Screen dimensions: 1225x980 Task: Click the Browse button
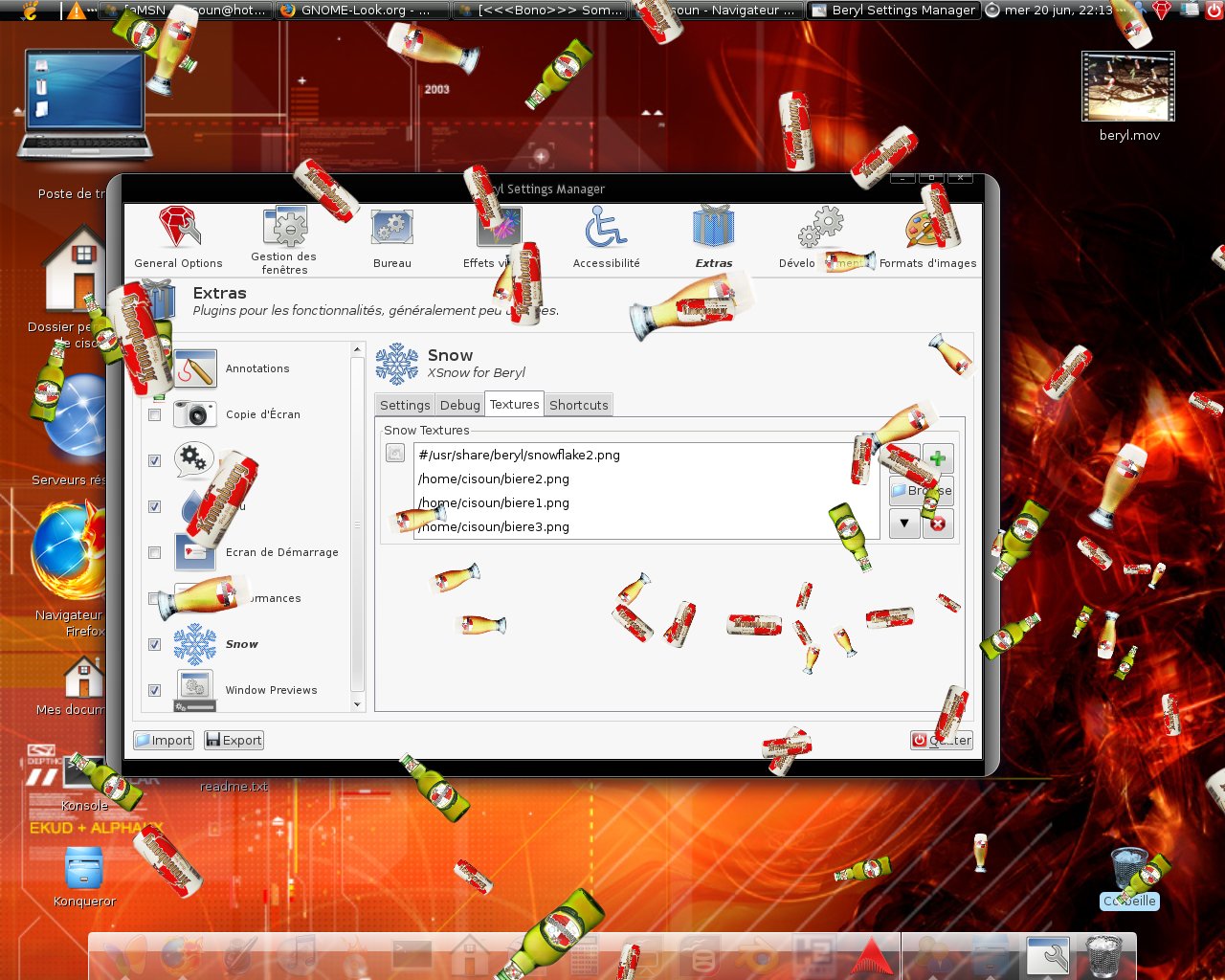(921, 491)
